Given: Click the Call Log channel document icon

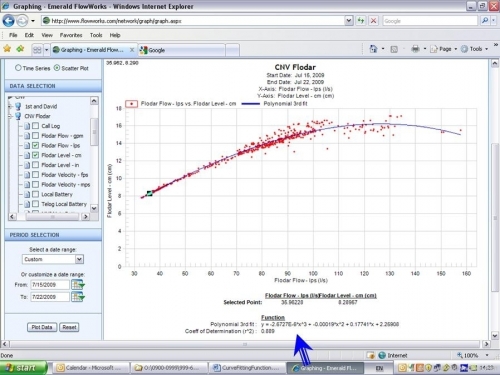Looking at the screenshot, I should tap(27, 126).
